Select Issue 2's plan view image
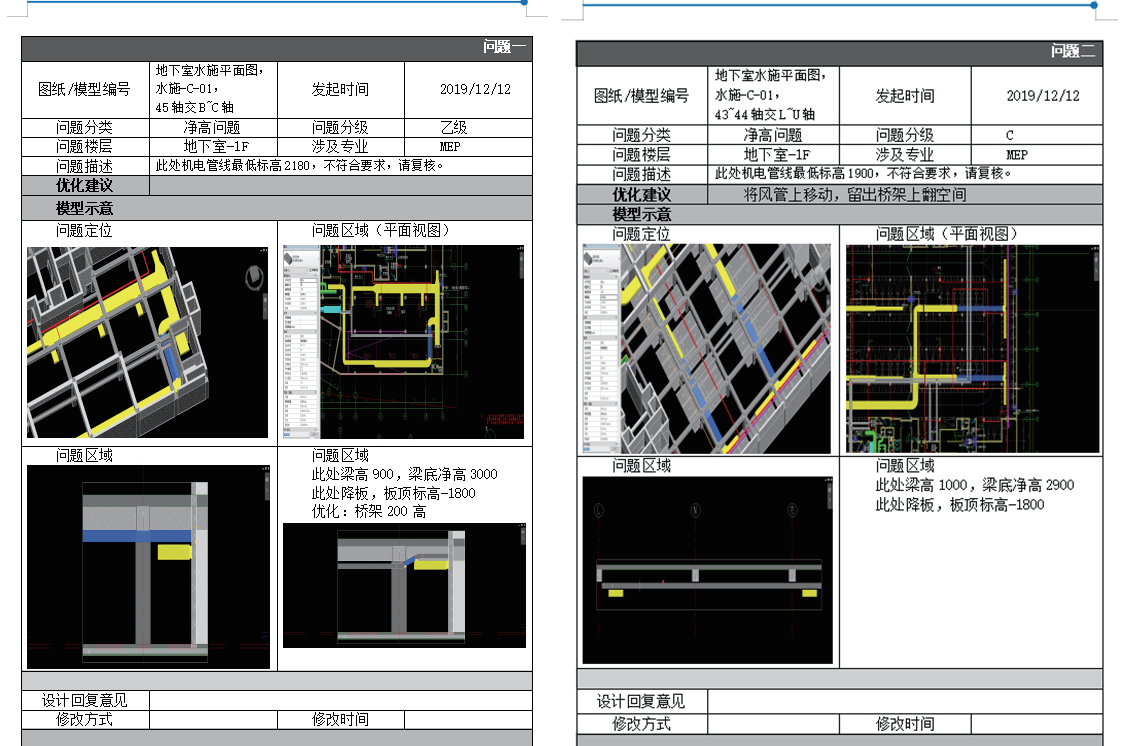 pos(971,348)
